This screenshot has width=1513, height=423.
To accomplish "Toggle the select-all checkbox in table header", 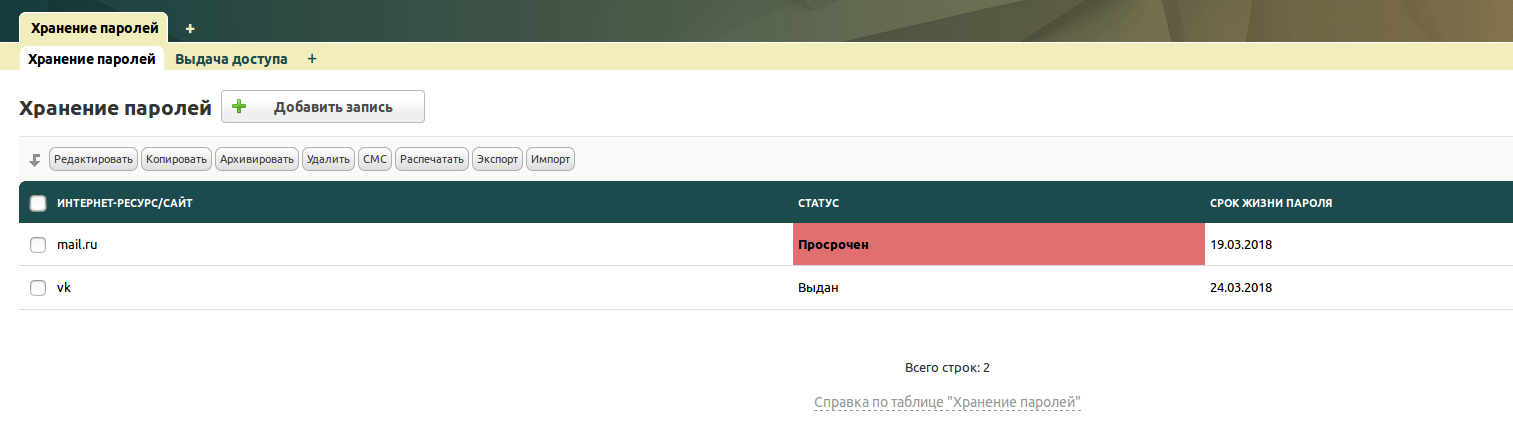I will (38, 204).
